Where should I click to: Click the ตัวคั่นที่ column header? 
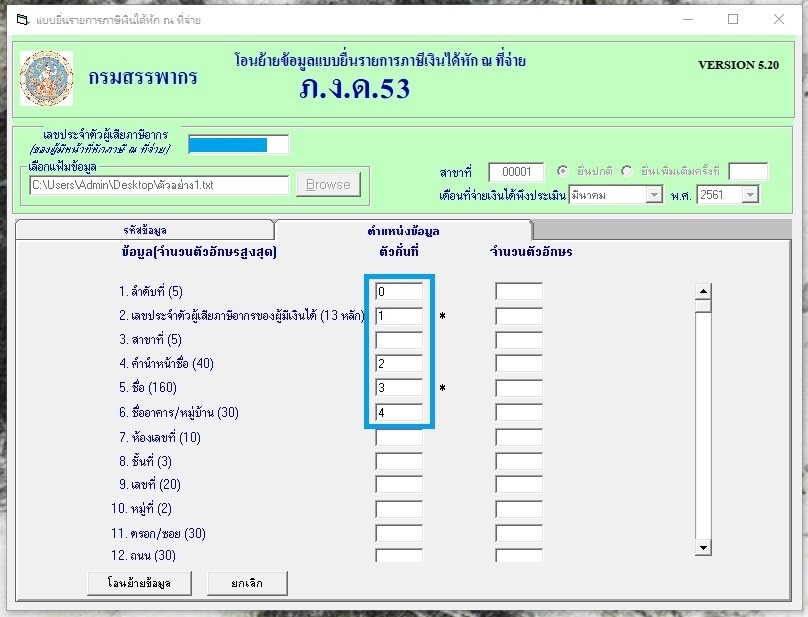click(399, 252)
